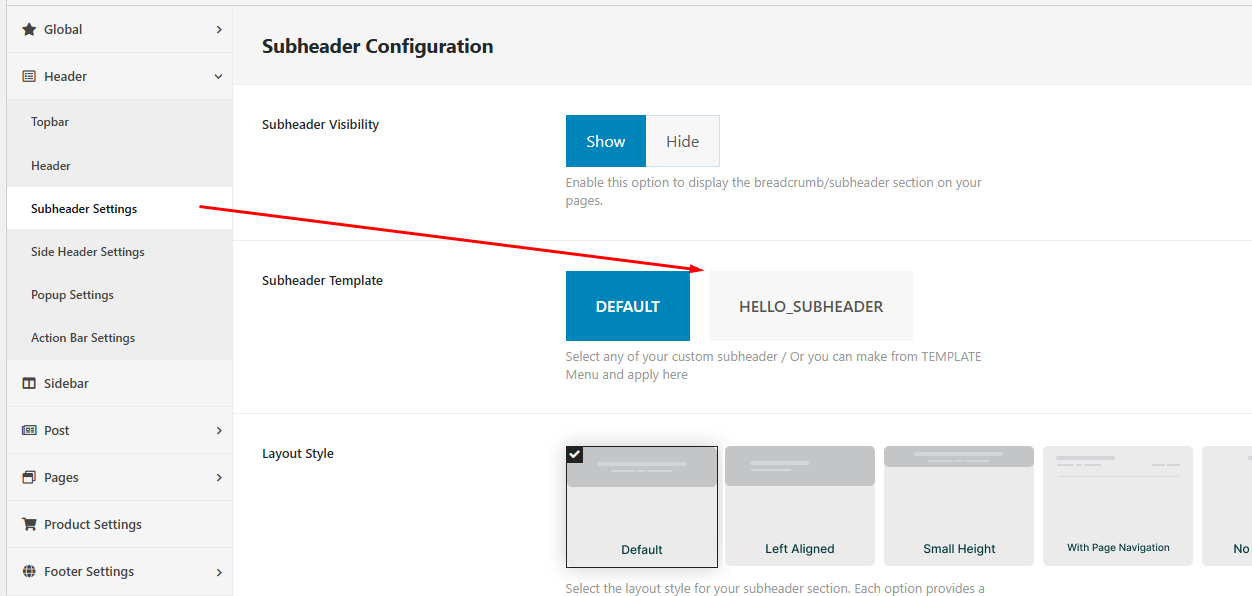Click the globe icon for Footer Settings
The height and width of the screenshot is (596, 1252).
coord(29,572)
